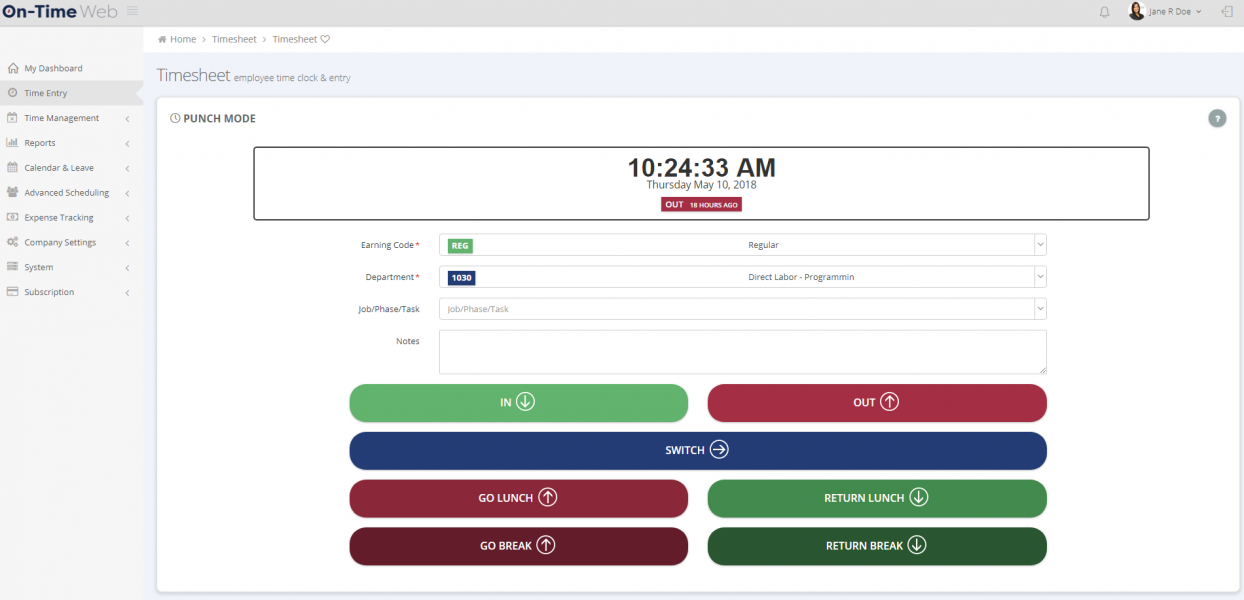Click the RETURN LUNCH button

pyautogui.click(x=877, y=498)
